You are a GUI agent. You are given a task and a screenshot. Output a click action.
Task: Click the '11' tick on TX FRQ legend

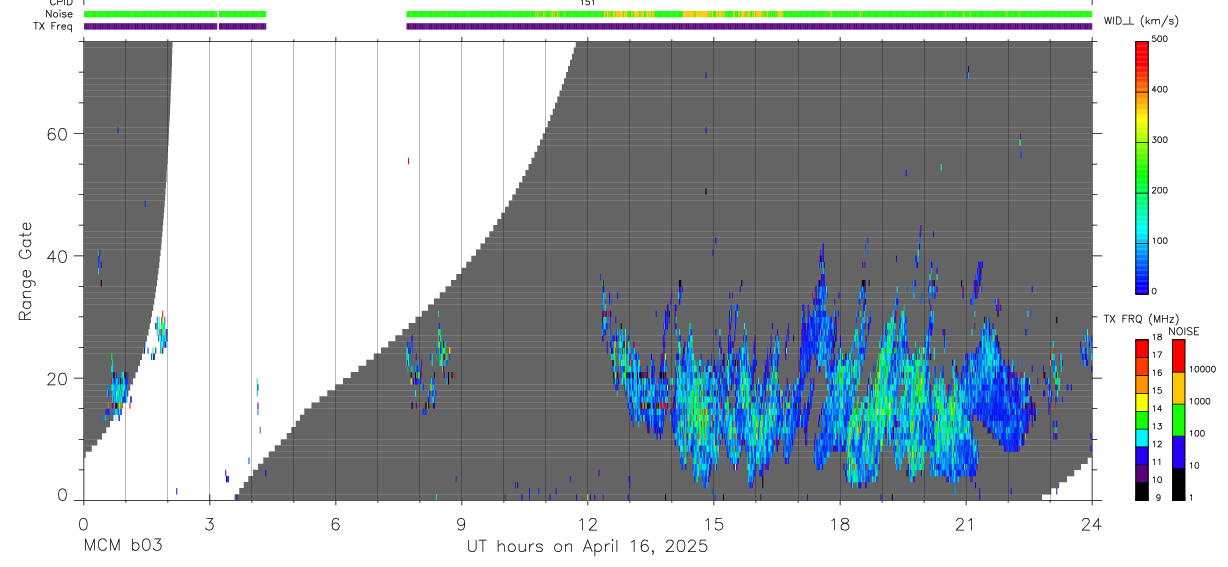(1156, 462)
